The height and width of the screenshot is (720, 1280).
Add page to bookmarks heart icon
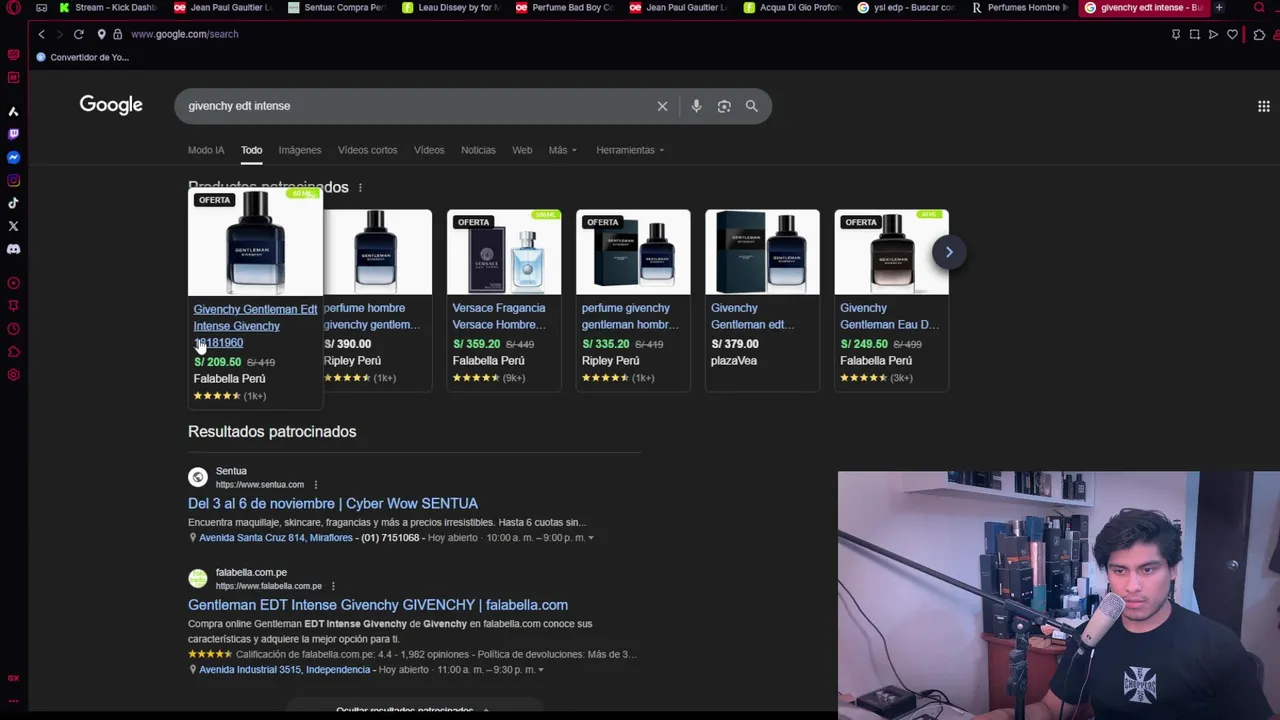(1232, 34)
